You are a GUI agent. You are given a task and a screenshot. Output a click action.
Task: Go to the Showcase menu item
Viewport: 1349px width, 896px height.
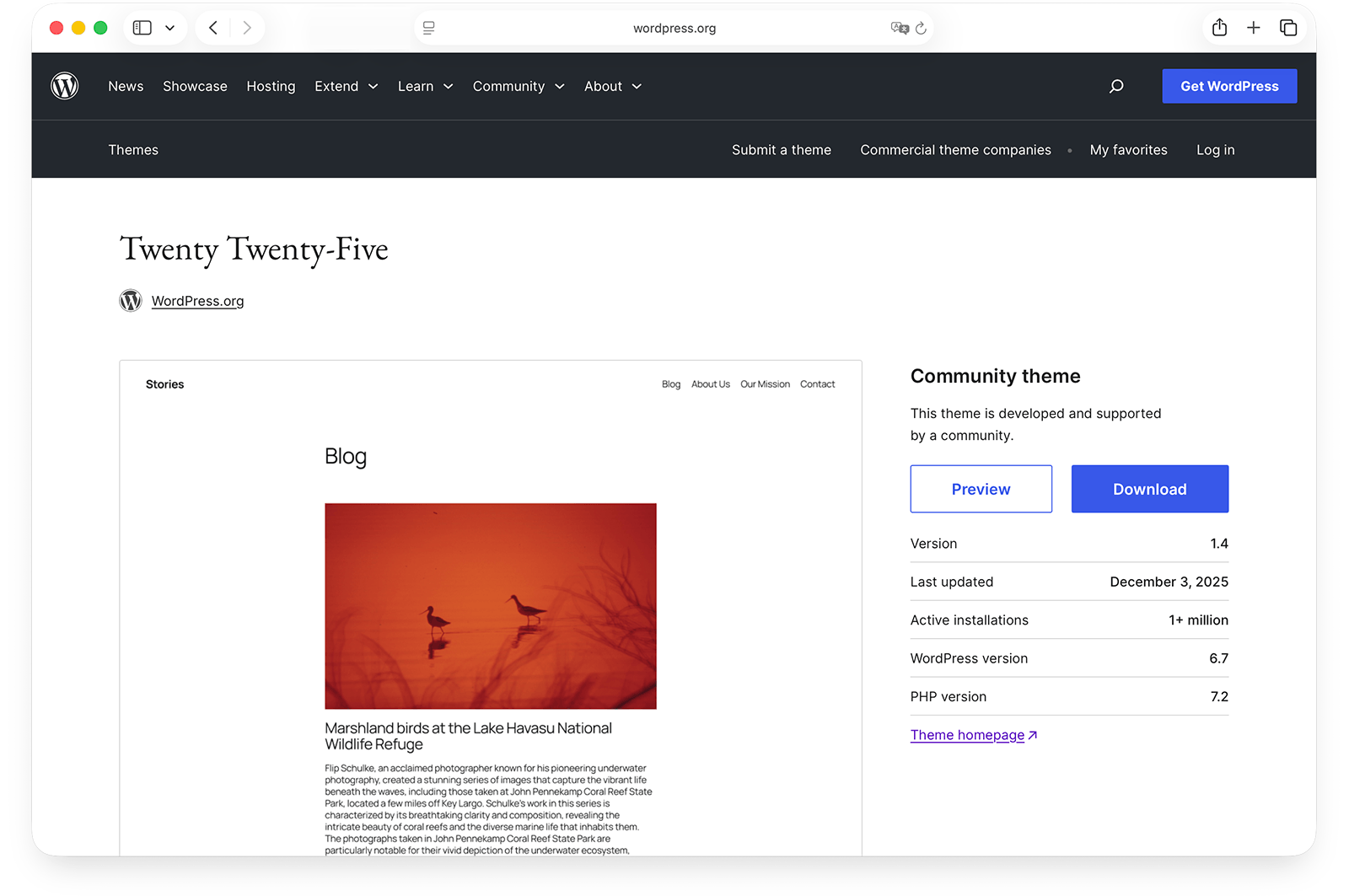click(x=195, y=86)
